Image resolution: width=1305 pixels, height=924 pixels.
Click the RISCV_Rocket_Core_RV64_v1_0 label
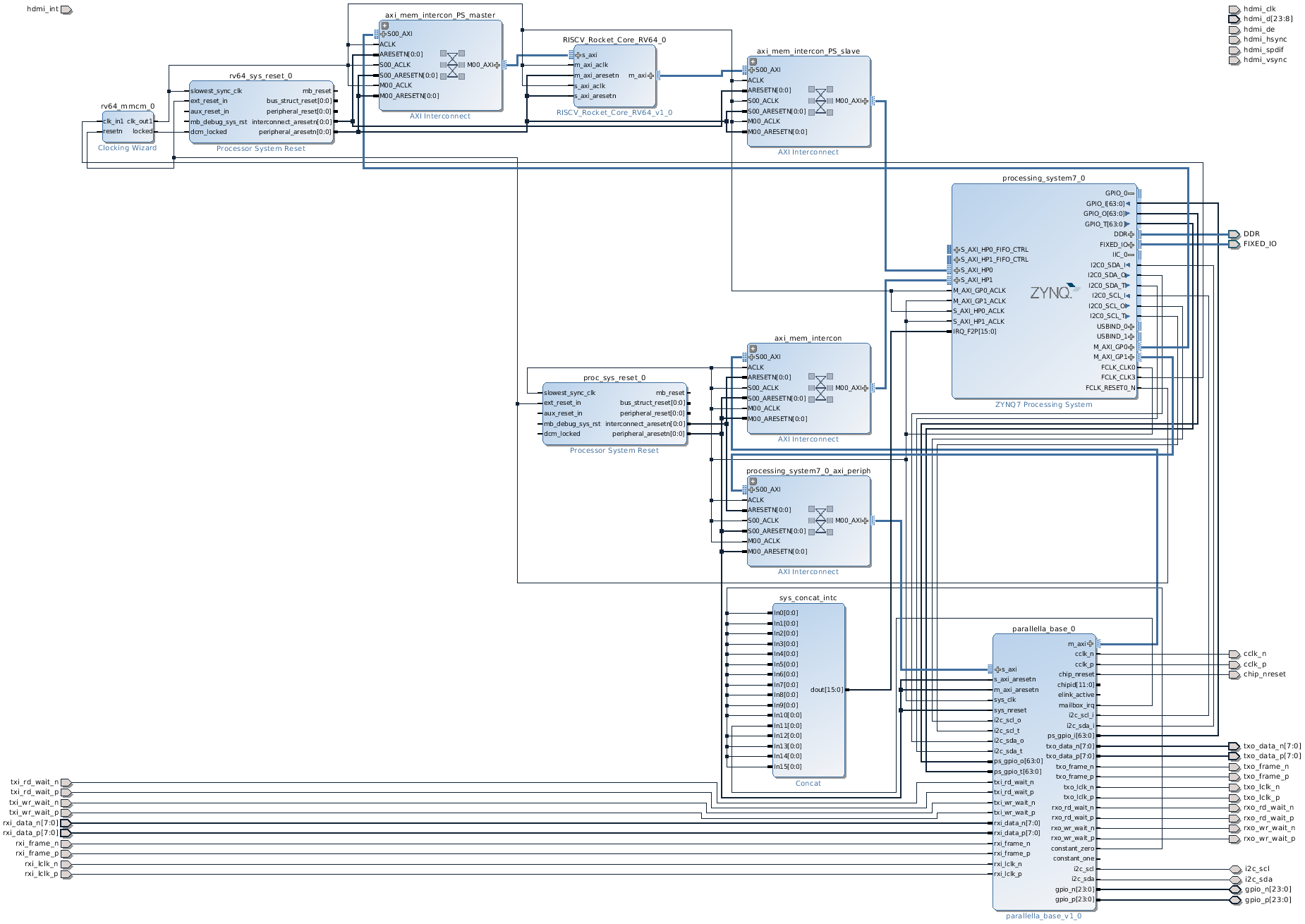tap(614, 113)
